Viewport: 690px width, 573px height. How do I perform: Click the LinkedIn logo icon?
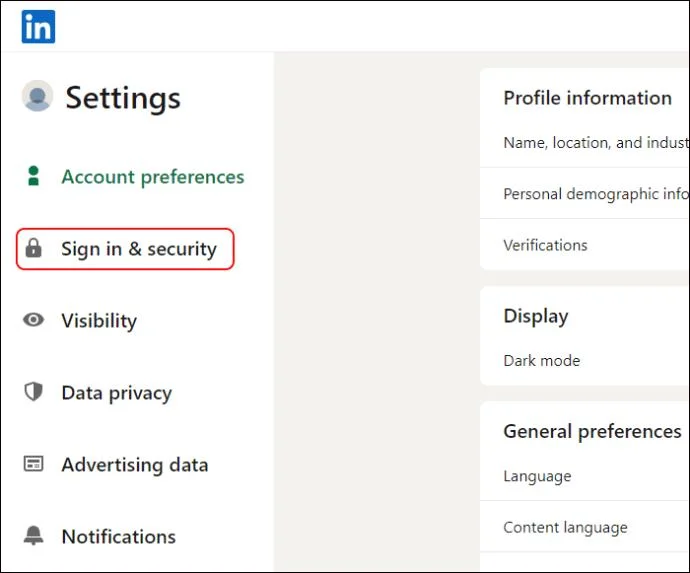[x=38, y=27]
